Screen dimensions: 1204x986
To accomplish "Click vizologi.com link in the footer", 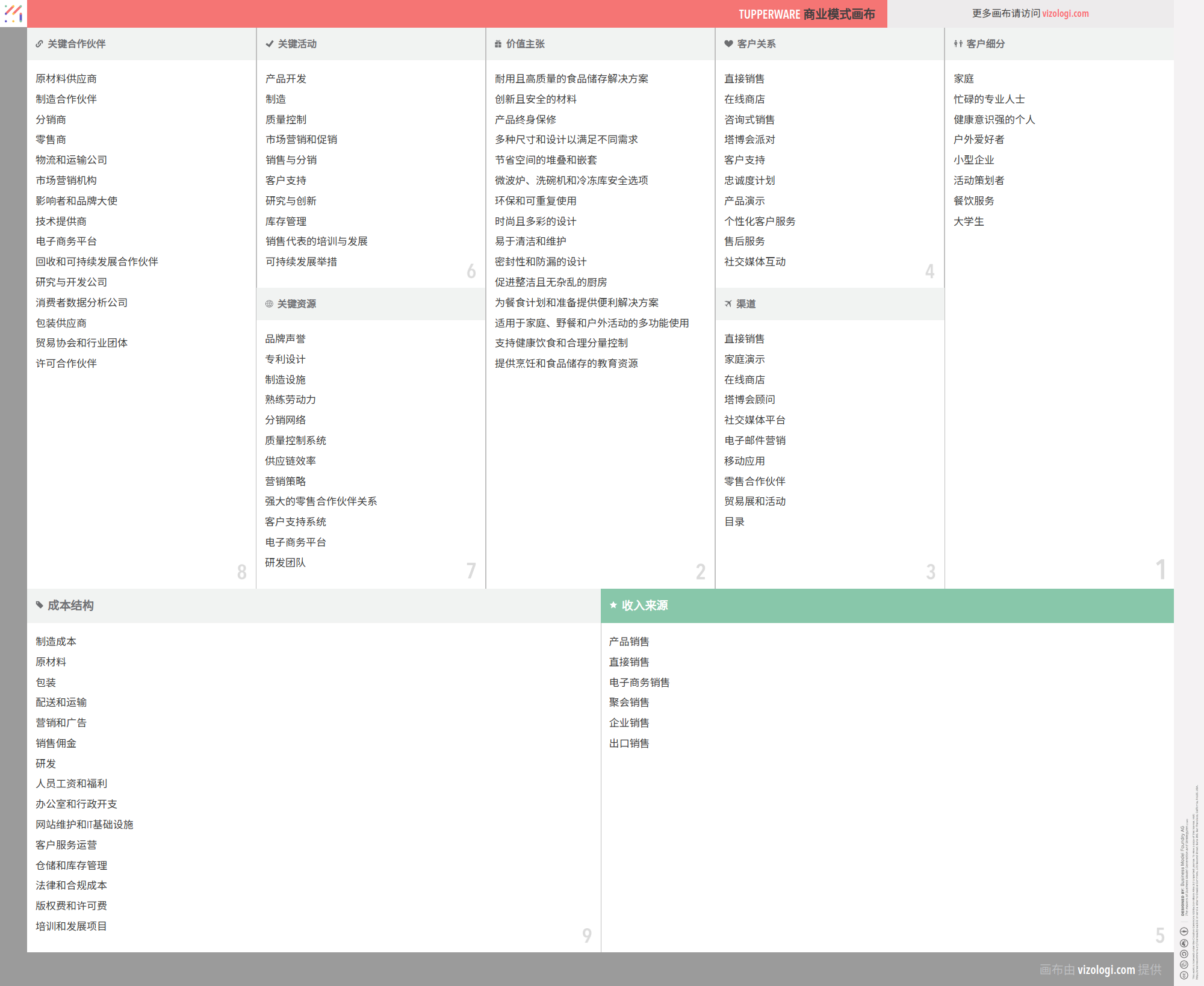I will [x=1106, y=970].
